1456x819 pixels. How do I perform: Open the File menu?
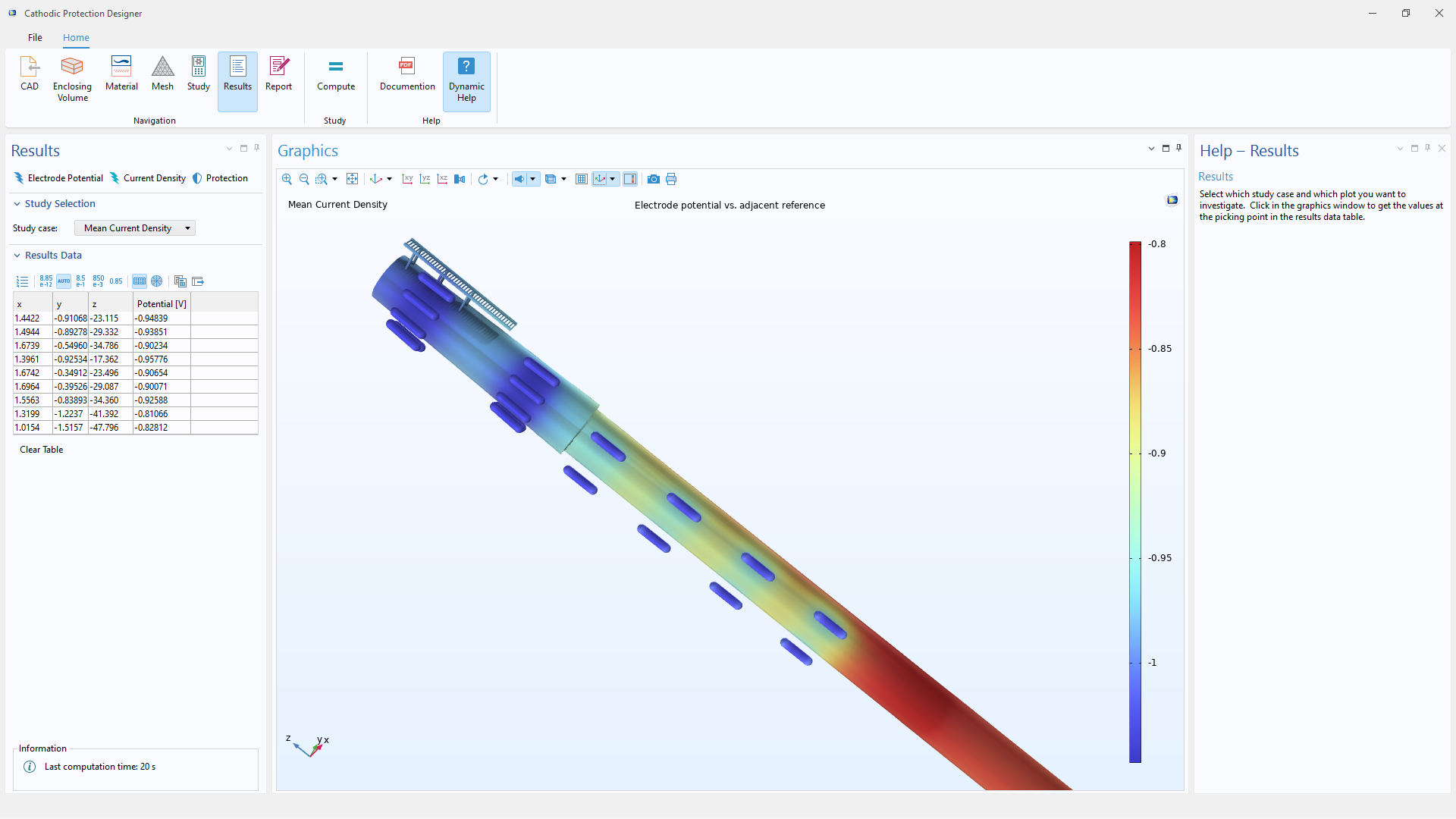coord(35,37)
